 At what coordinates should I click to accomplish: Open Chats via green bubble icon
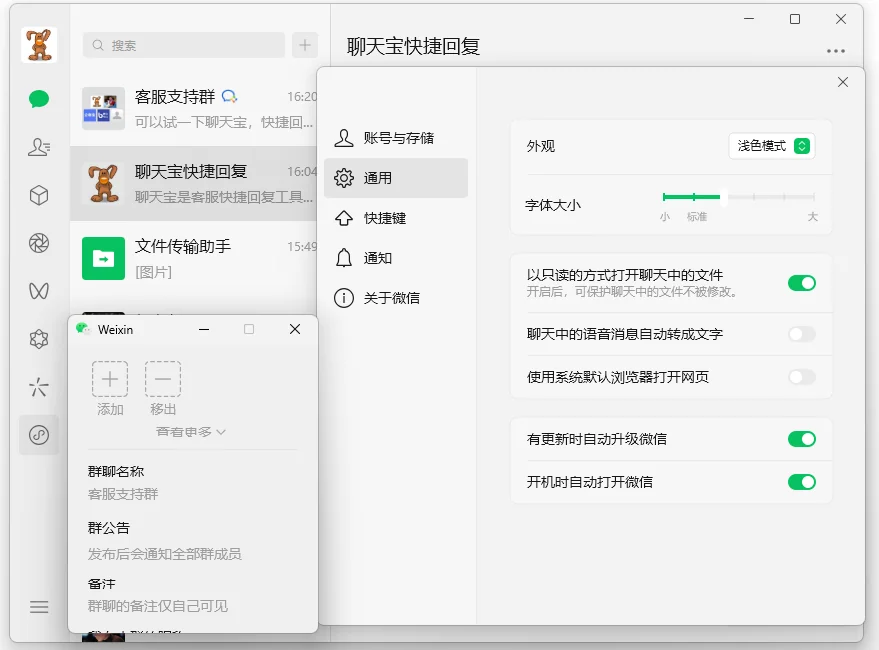(39, 99)
